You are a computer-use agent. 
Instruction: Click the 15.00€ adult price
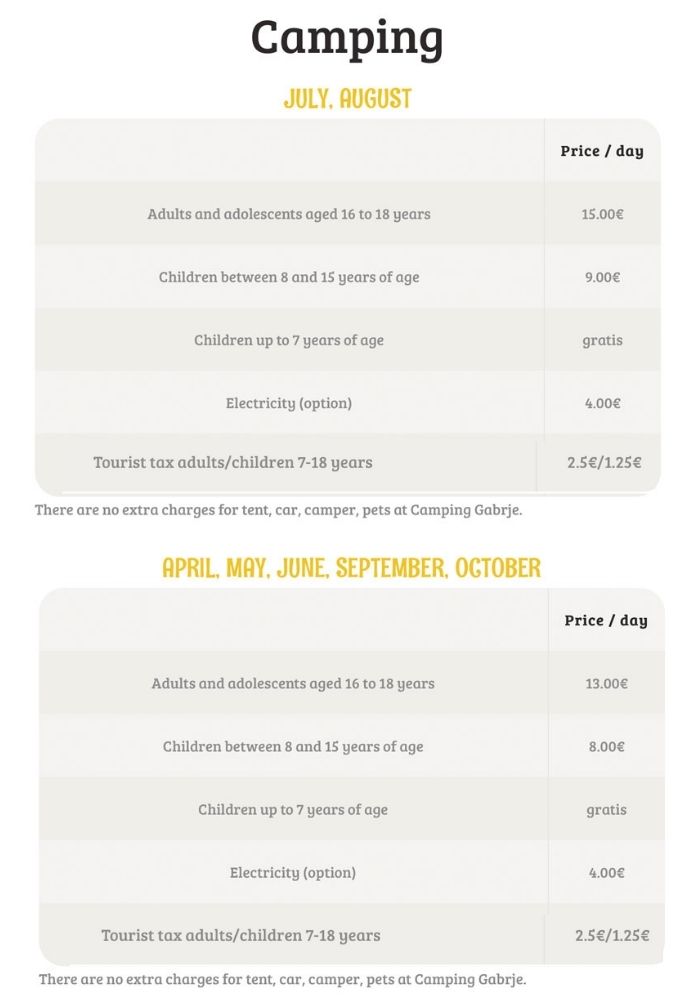[x=602, y=214]
